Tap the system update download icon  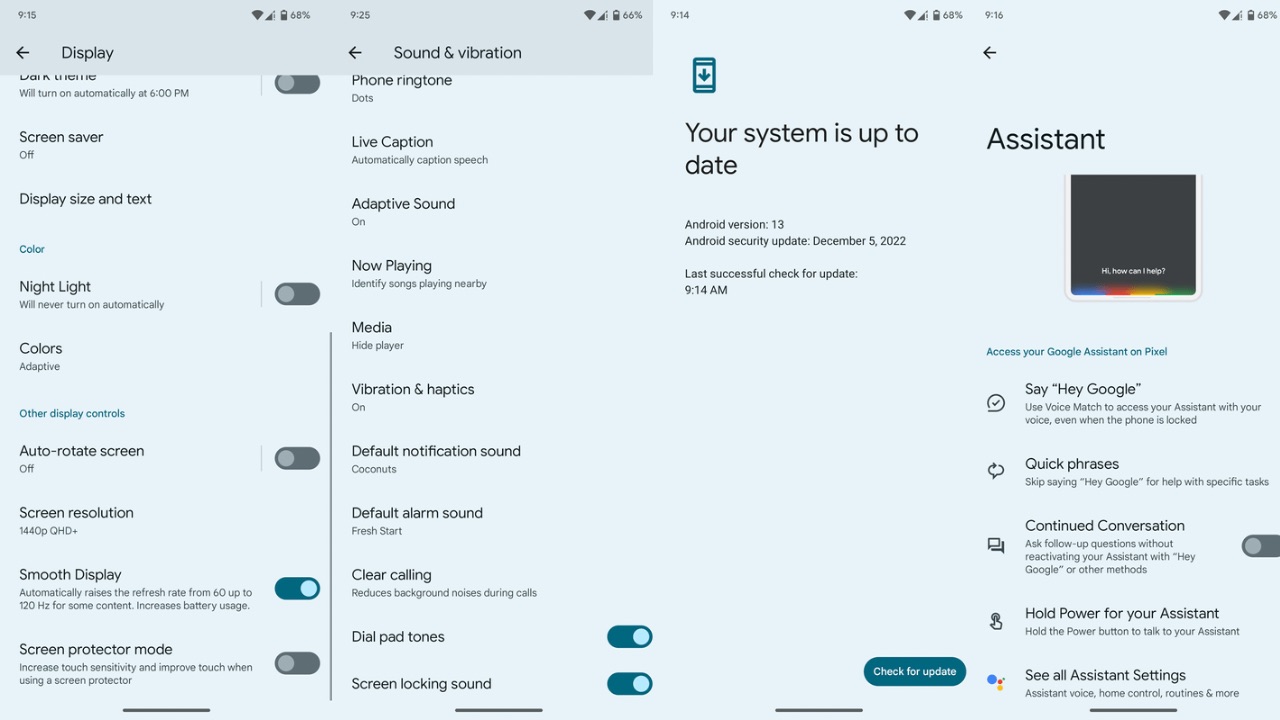pos(704,75)
